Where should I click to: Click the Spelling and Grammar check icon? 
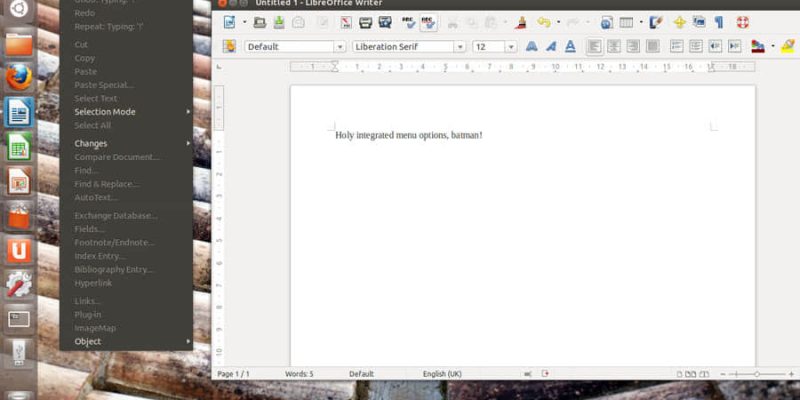(408, 22)
